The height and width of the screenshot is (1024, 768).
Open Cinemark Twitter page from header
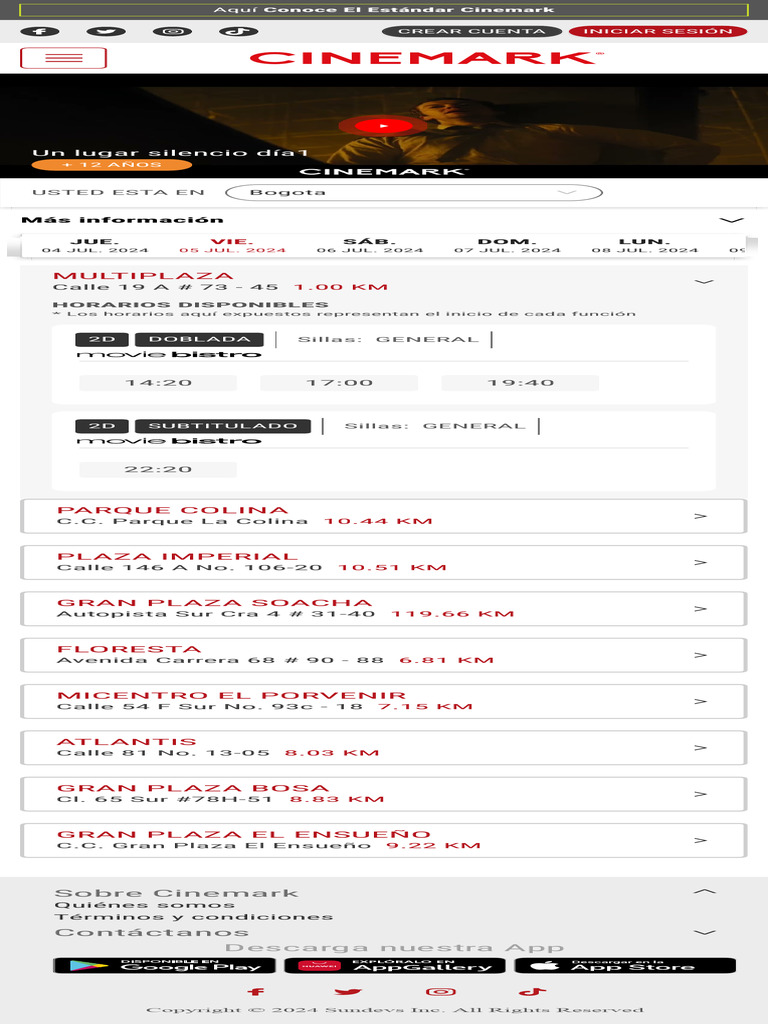coord(106,31)
